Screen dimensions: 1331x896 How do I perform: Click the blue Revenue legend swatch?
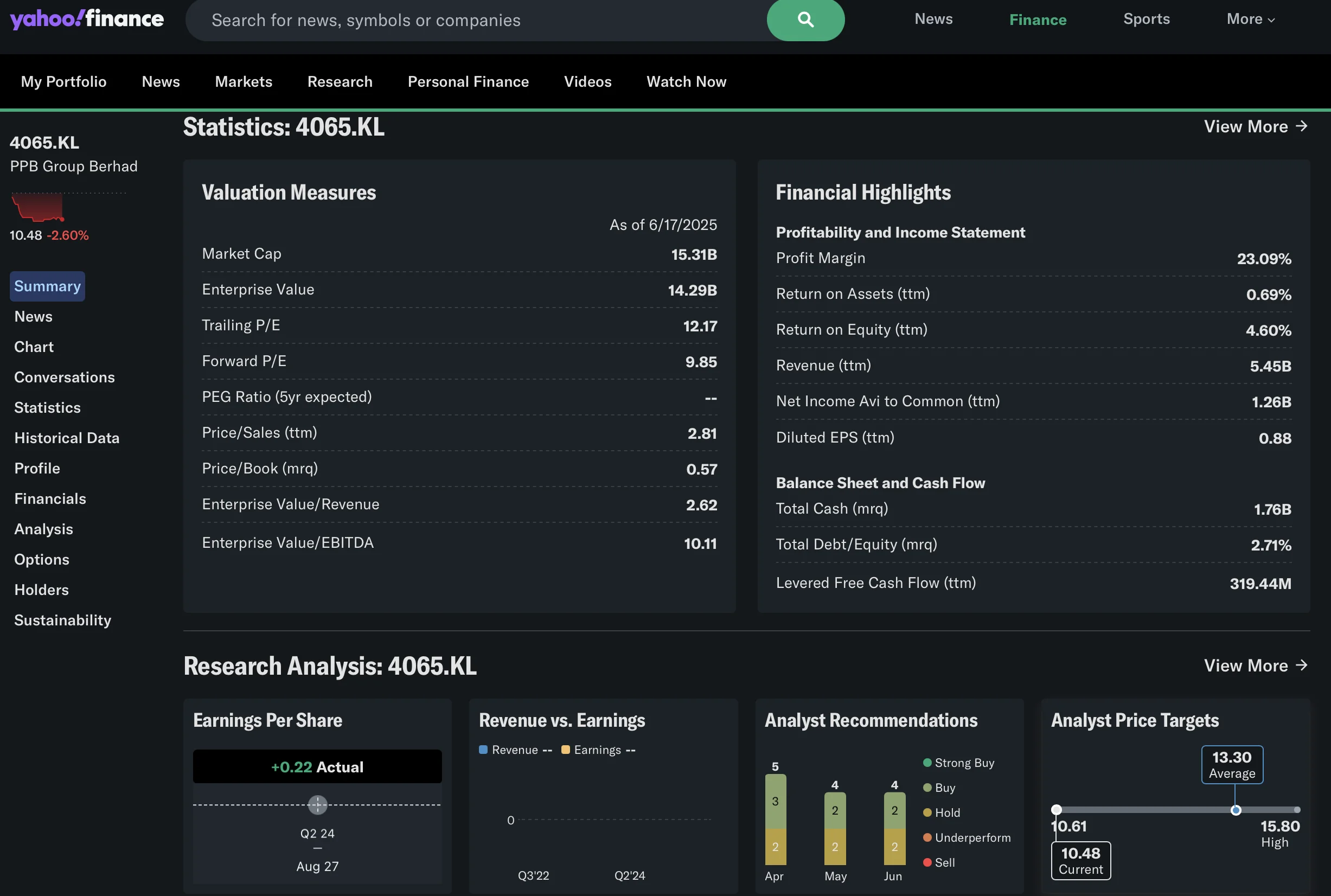pos(483,750)
